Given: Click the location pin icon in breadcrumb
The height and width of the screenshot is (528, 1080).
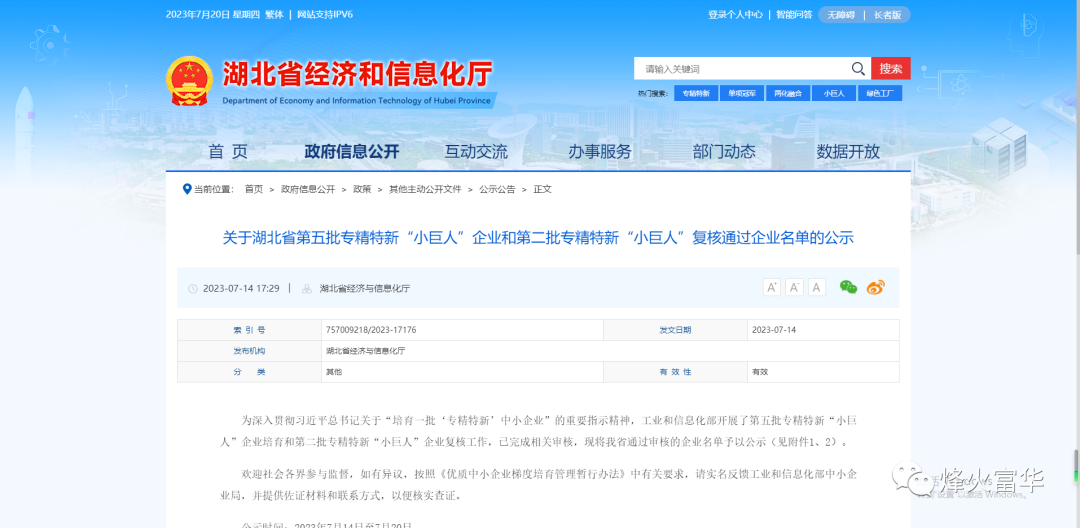Looking at the screenshot, I should (186, 189).
